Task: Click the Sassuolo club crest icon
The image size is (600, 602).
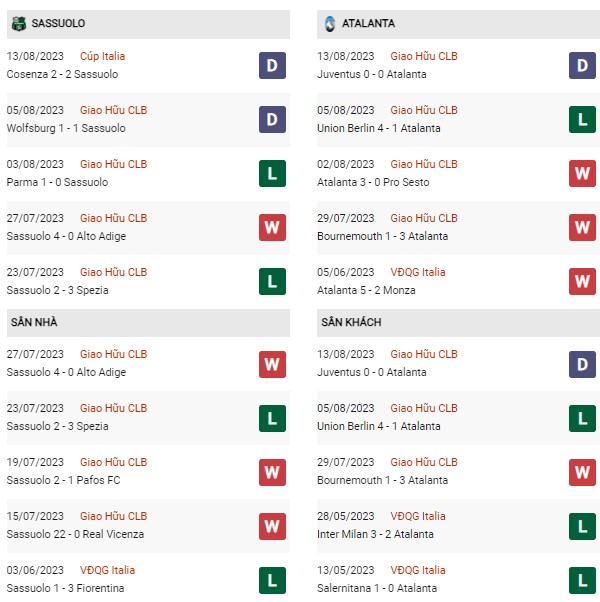Action: click(18, 24)
